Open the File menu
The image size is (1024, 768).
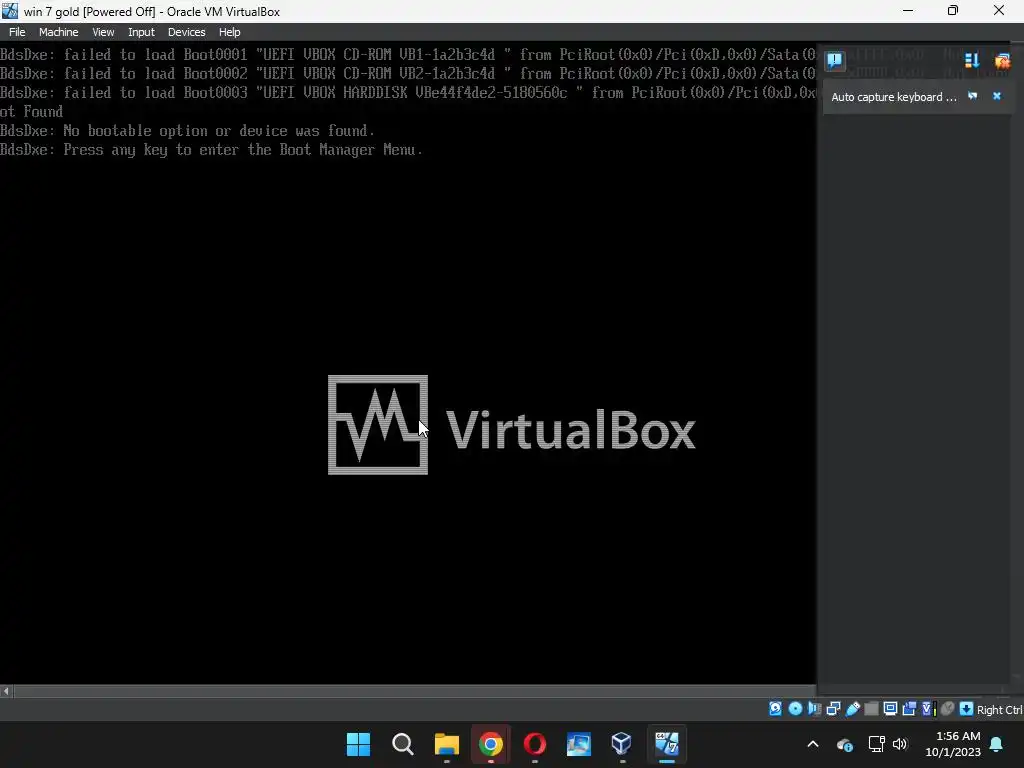tap(17, 32)
